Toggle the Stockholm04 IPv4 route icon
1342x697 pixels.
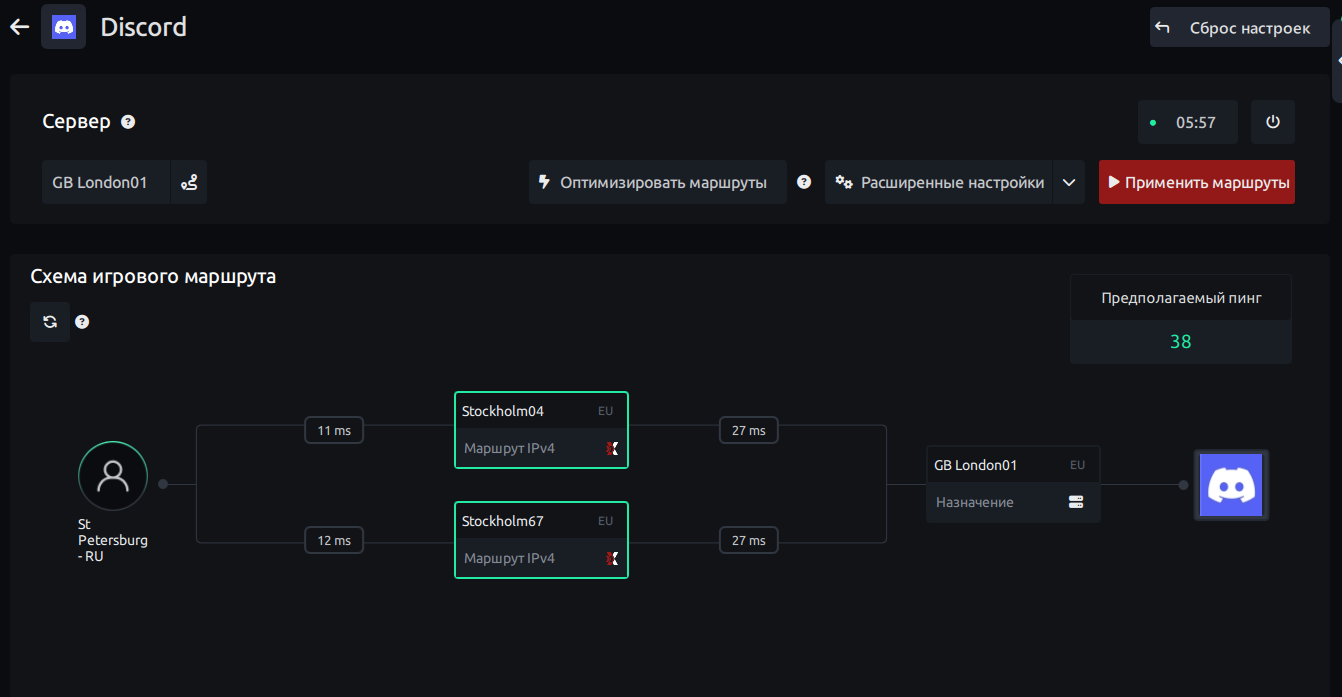click(x=612, y=449)
